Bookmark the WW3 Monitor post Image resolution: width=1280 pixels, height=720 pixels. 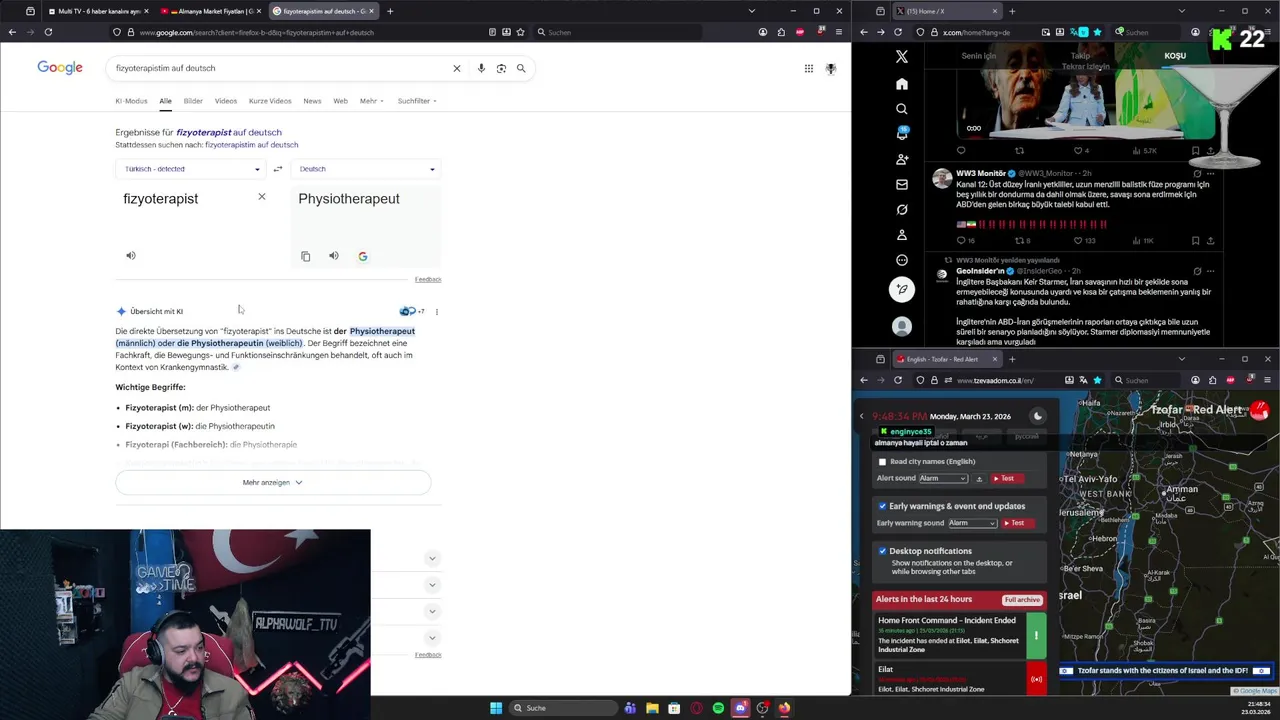(1195, 240)
